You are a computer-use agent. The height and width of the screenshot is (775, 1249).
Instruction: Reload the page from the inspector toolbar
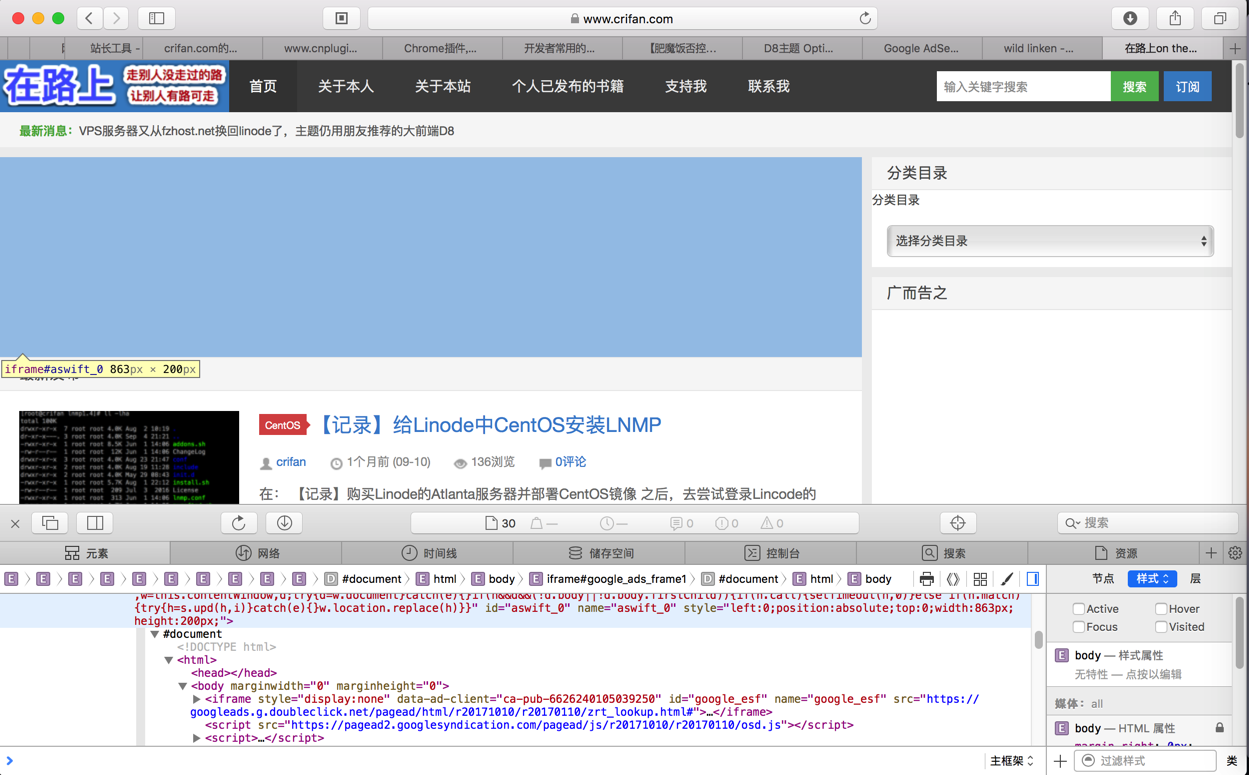238,523
